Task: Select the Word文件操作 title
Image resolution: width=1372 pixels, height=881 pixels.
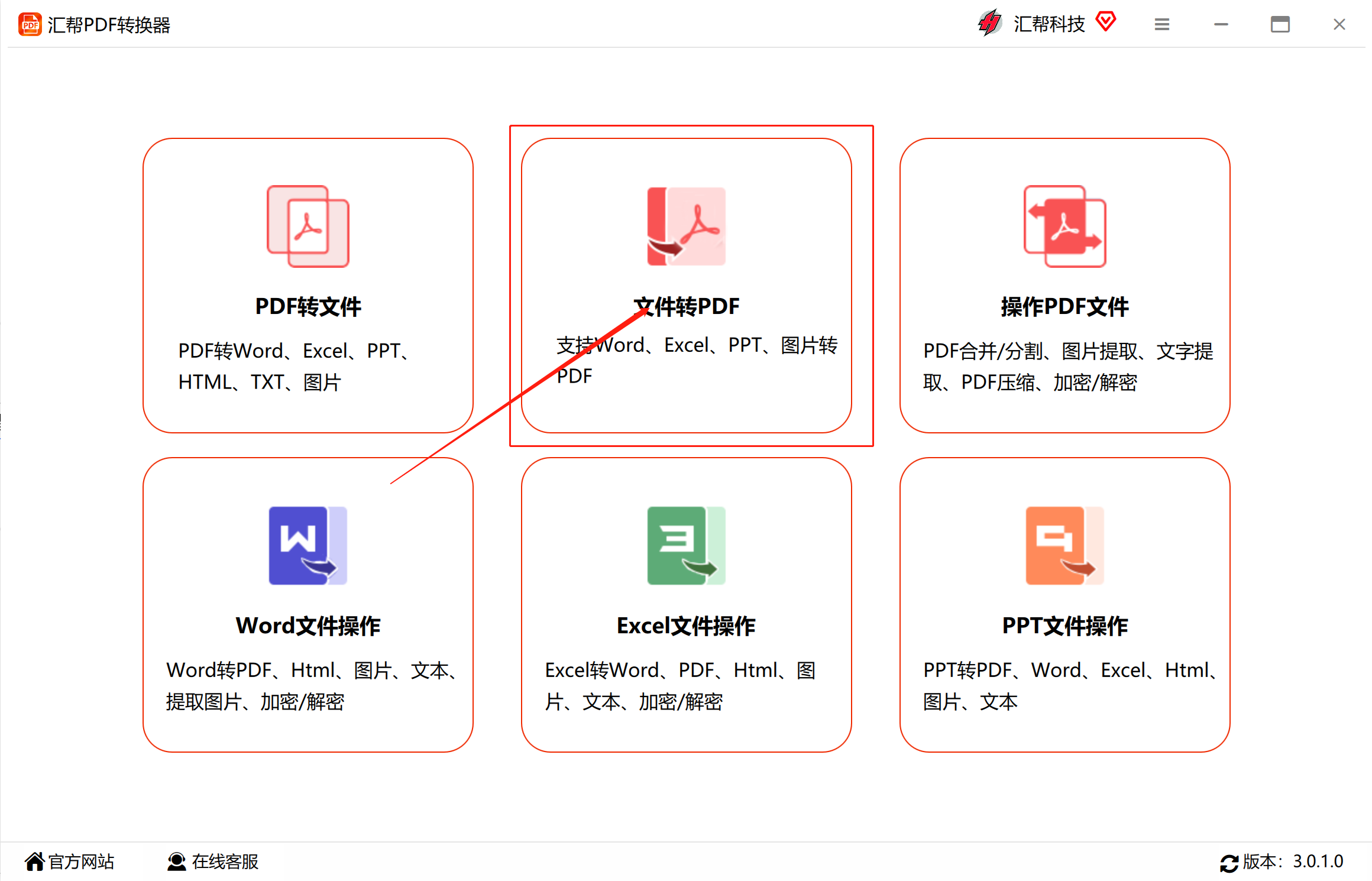Action: pyautogui.click(x=308, y=626)
